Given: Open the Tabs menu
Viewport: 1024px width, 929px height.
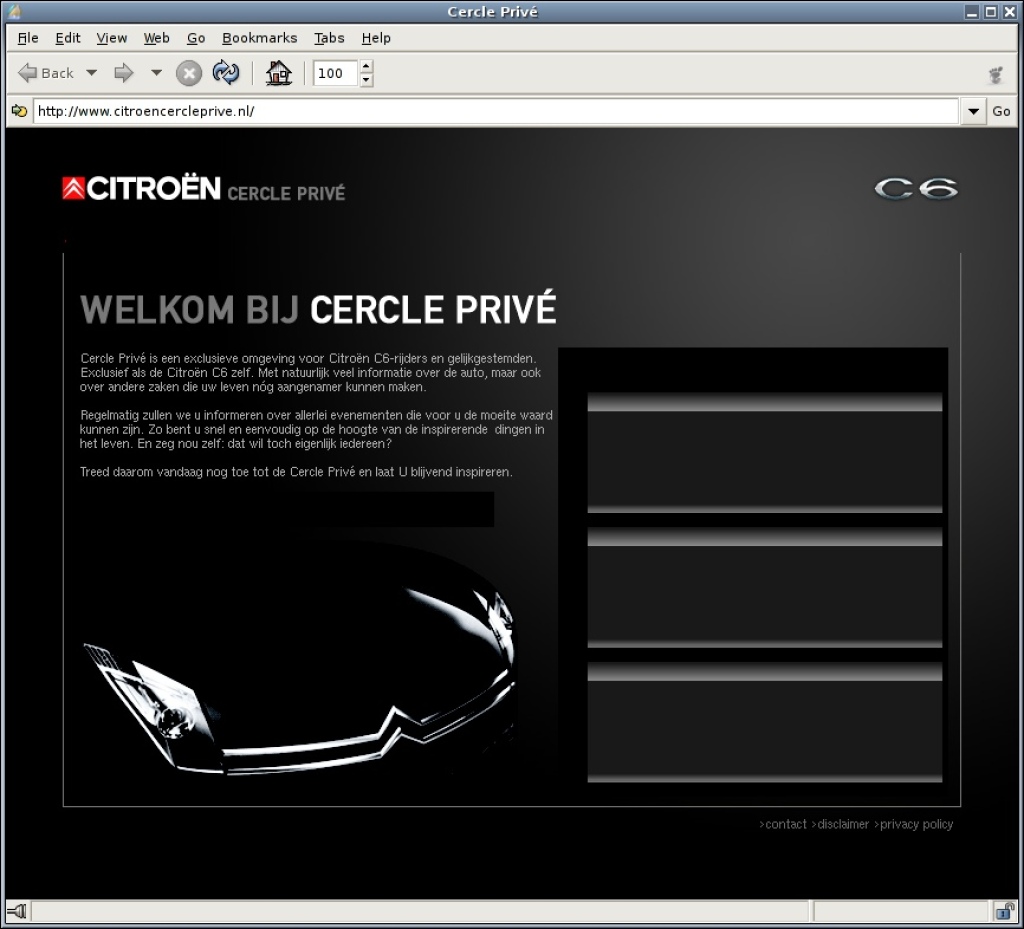Looking at the screenshot, I should 329,38.
